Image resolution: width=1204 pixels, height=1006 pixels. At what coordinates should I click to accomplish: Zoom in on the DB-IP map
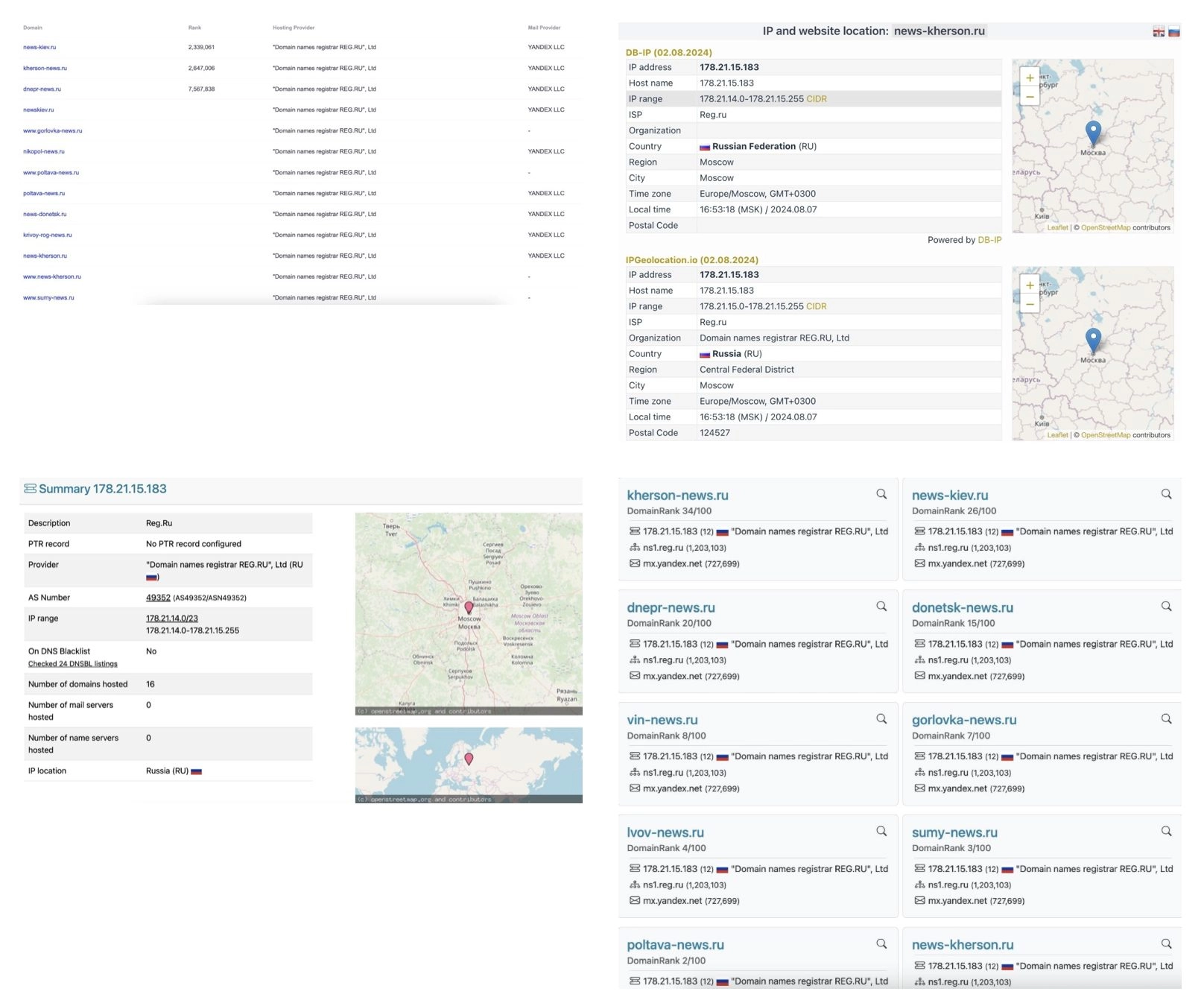click(1030, 77)
